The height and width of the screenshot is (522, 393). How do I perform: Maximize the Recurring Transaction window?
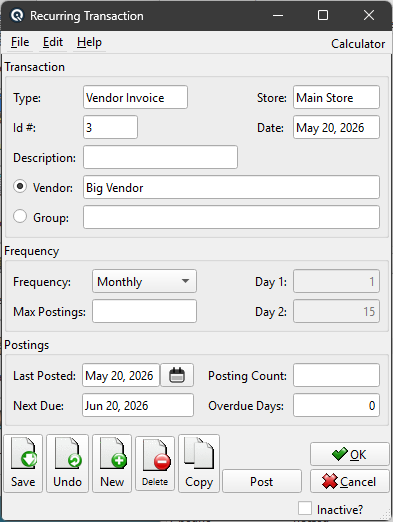(x=323, y=15)
